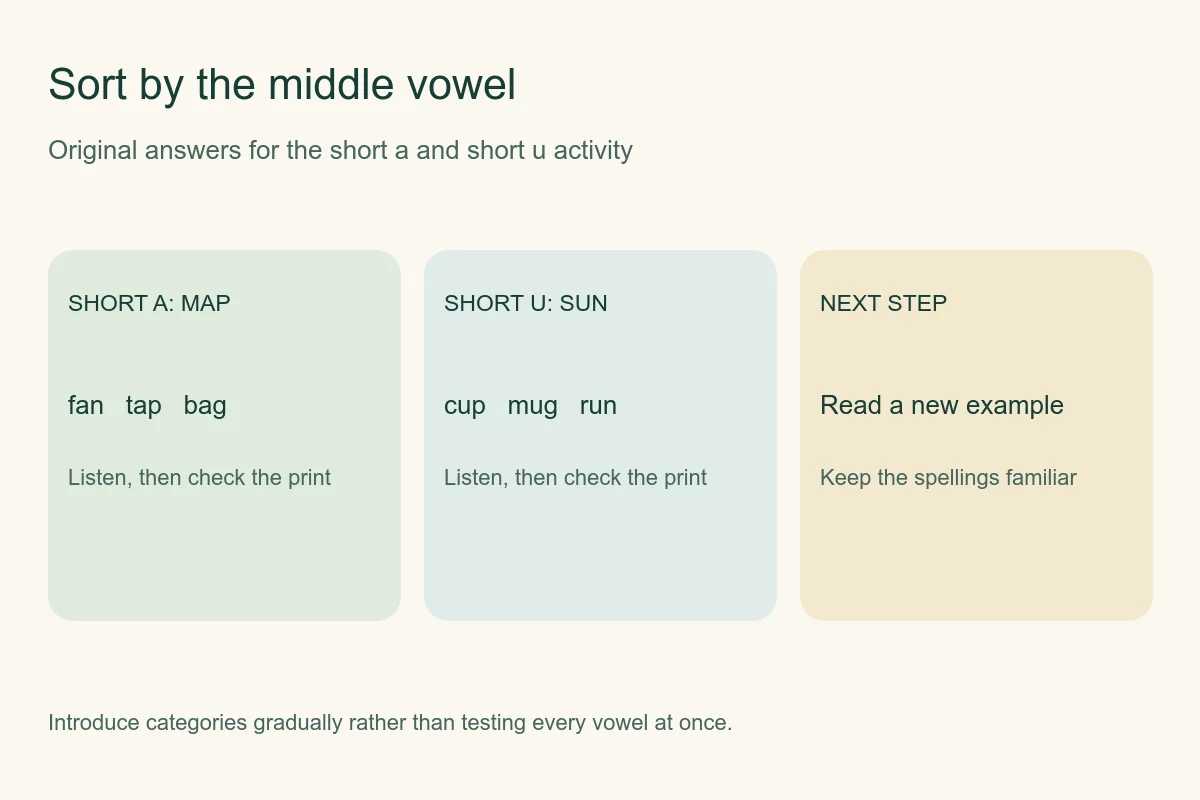Click the 'Original answers' subtitle text
The height and width of the screenshot is (800, 1200).
pyautogui.click(x=340, y=150)
